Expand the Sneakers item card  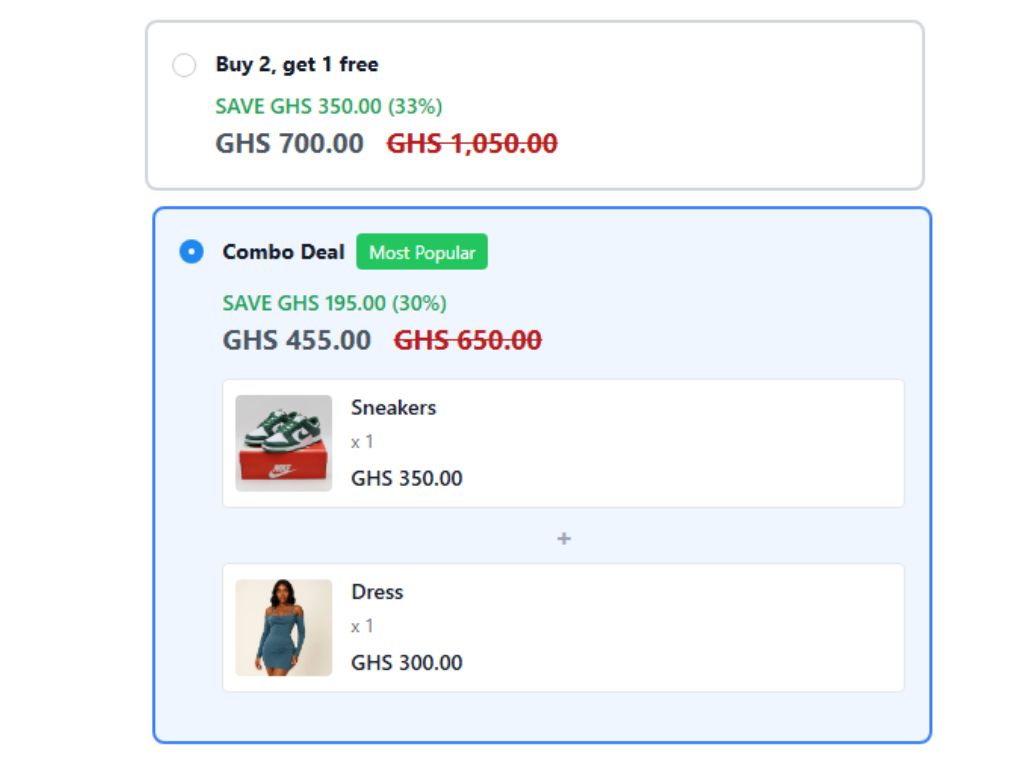point(565,442)
